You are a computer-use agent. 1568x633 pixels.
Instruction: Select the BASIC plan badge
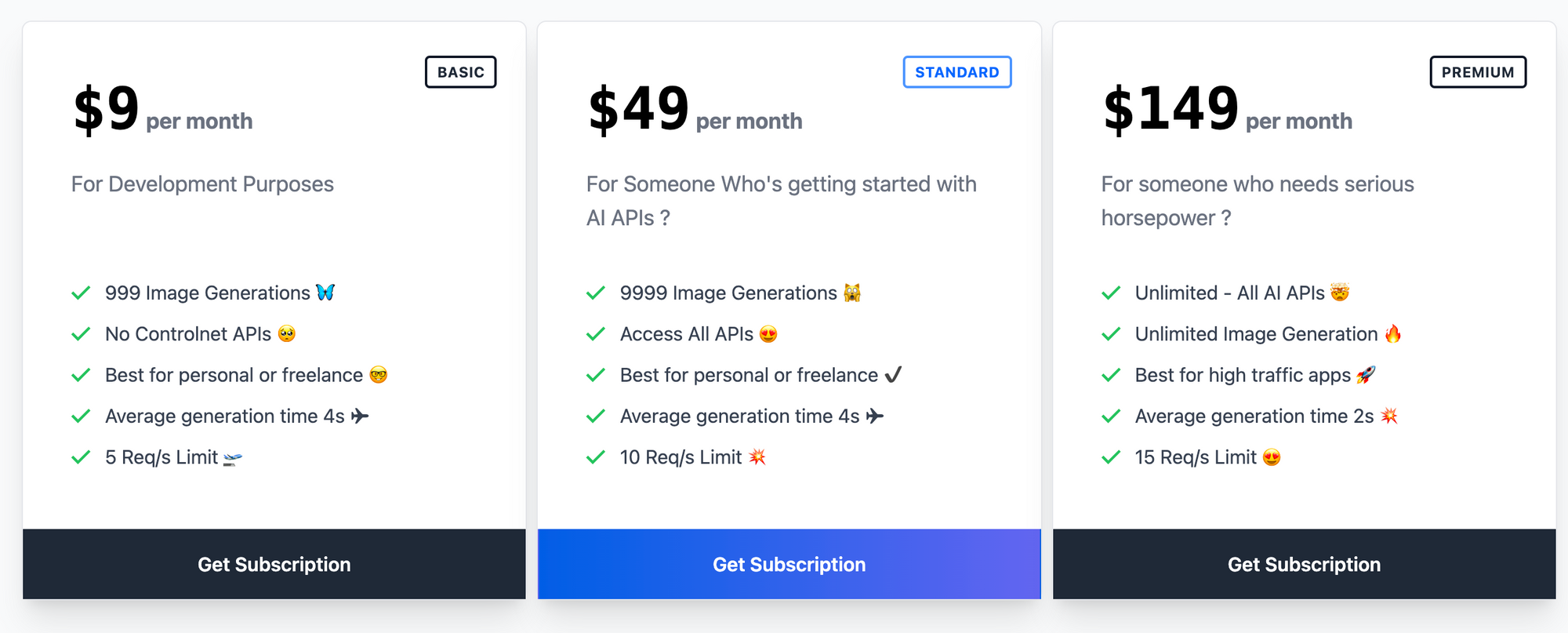(x=461, y=72)
